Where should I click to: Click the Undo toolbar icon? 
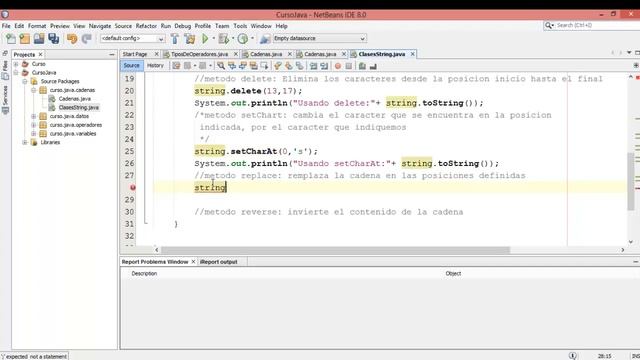tap(72, 39)
